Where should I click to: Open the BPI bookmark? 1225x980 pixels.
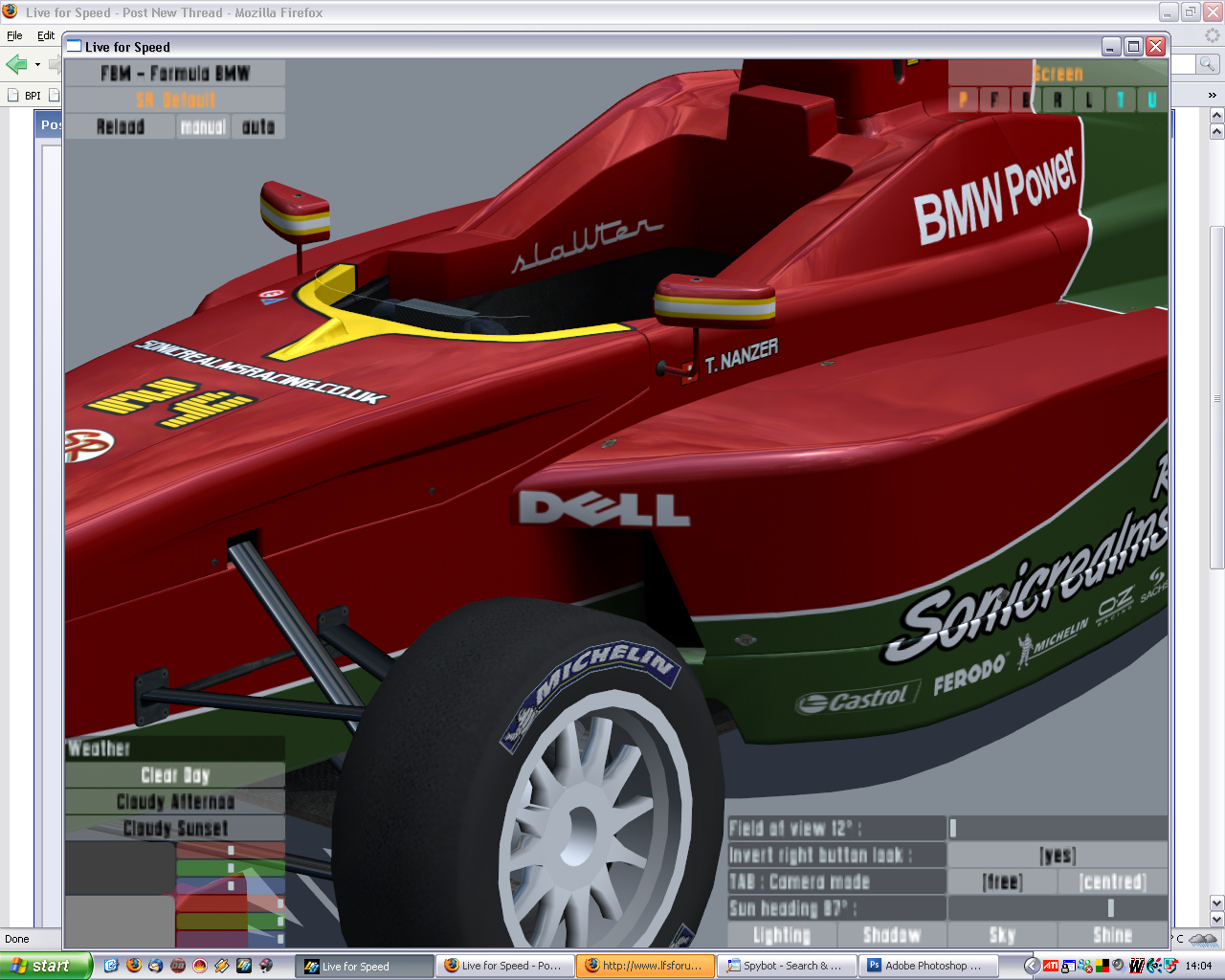click(25, 96)
